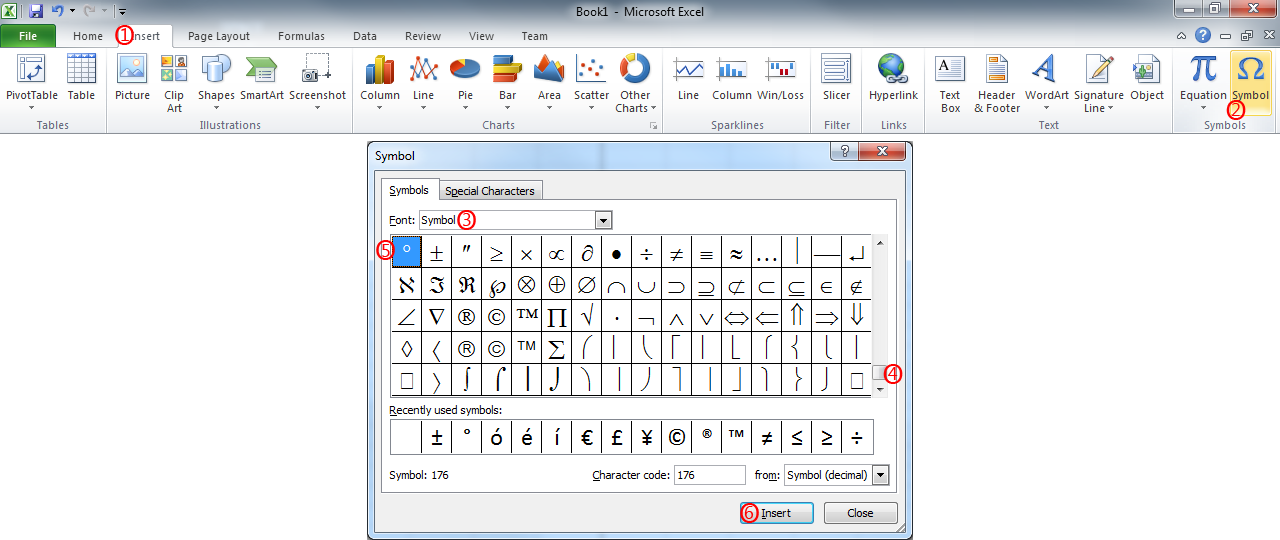
Task: Choose the Area chart type
Action: pos(549,82)
